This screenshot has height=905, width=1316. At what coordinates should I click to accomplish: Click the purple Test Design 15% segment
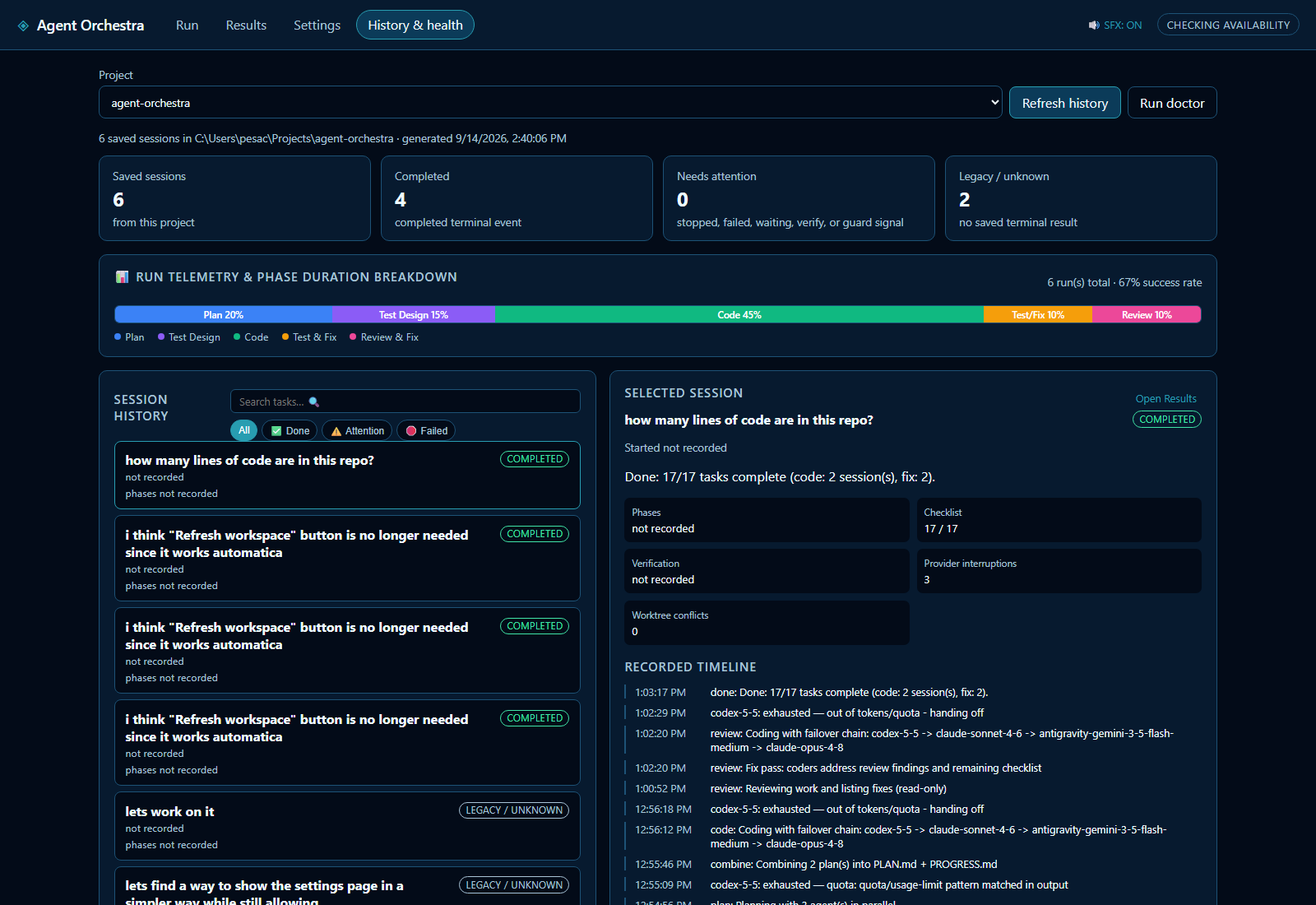(x=413, y=314)
